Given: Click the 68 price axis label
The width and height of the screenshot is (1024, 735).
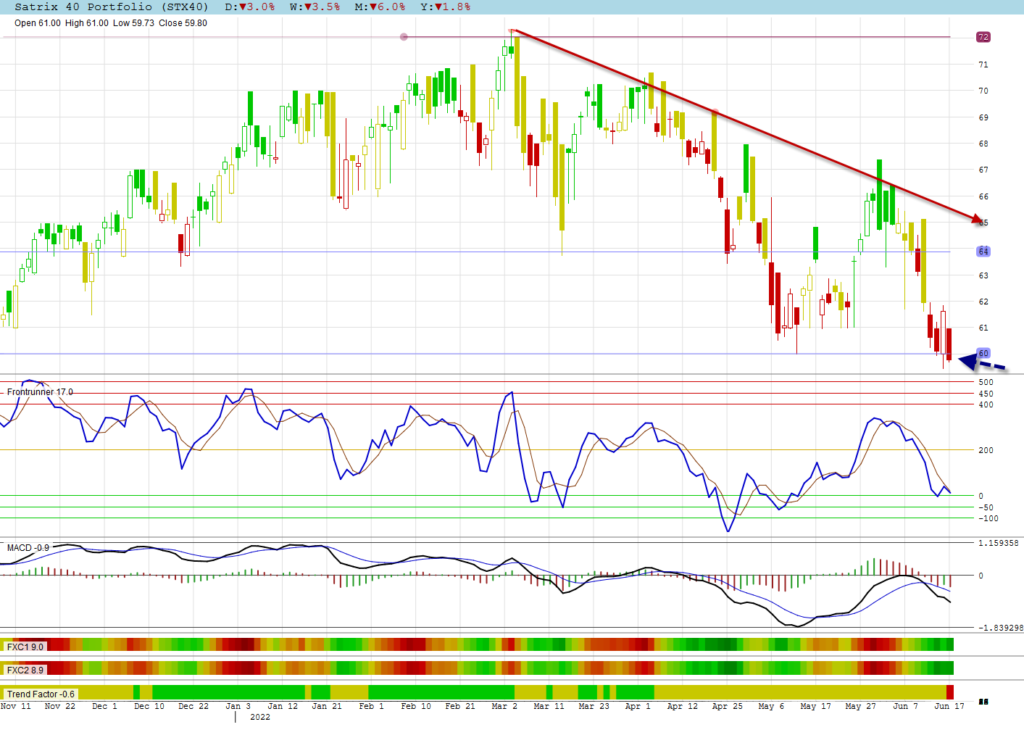Looking at the screenshot, I should pyautogui.click(x=983, y=144).
